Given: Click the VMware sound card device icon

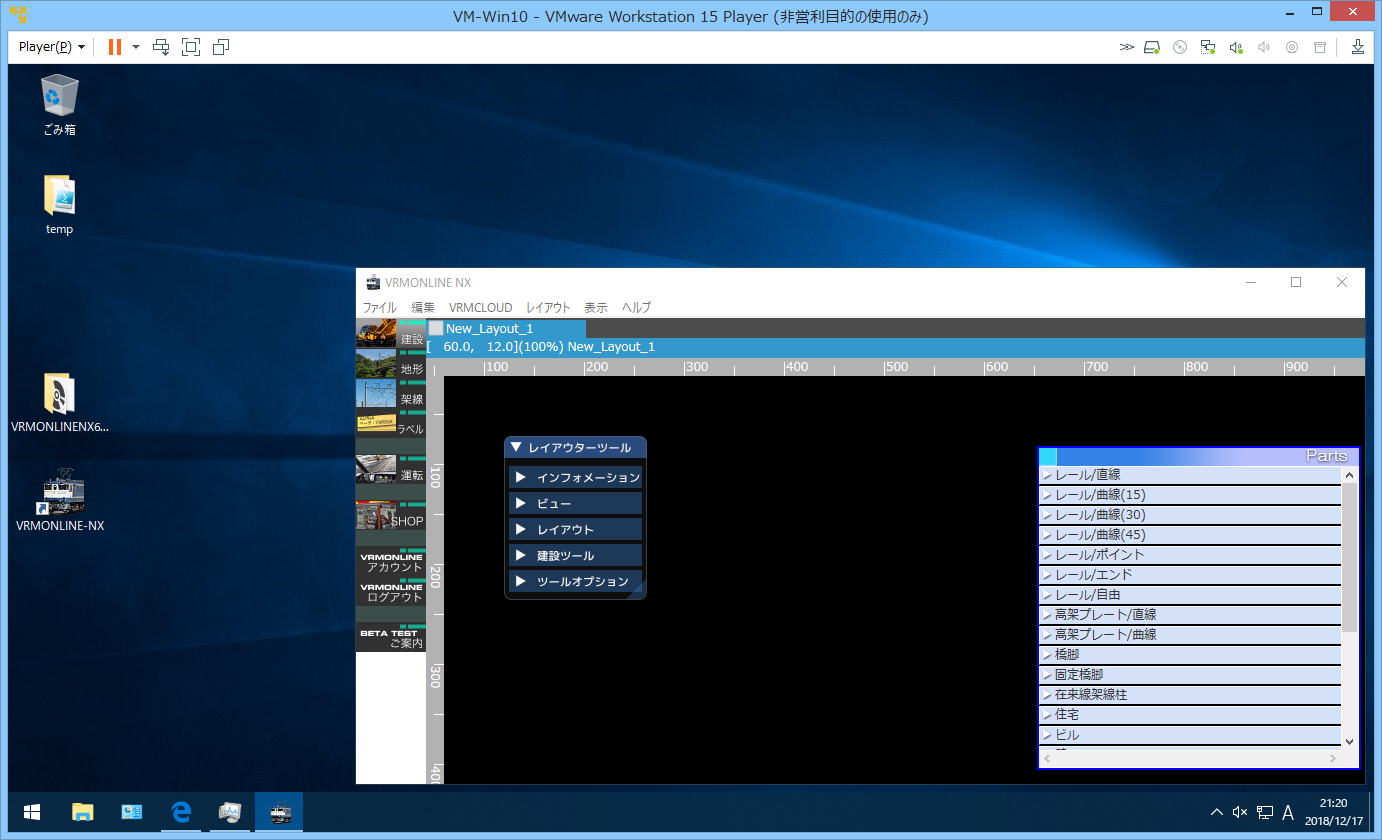Looking at the screenshot, I should tap(1236, 47).
